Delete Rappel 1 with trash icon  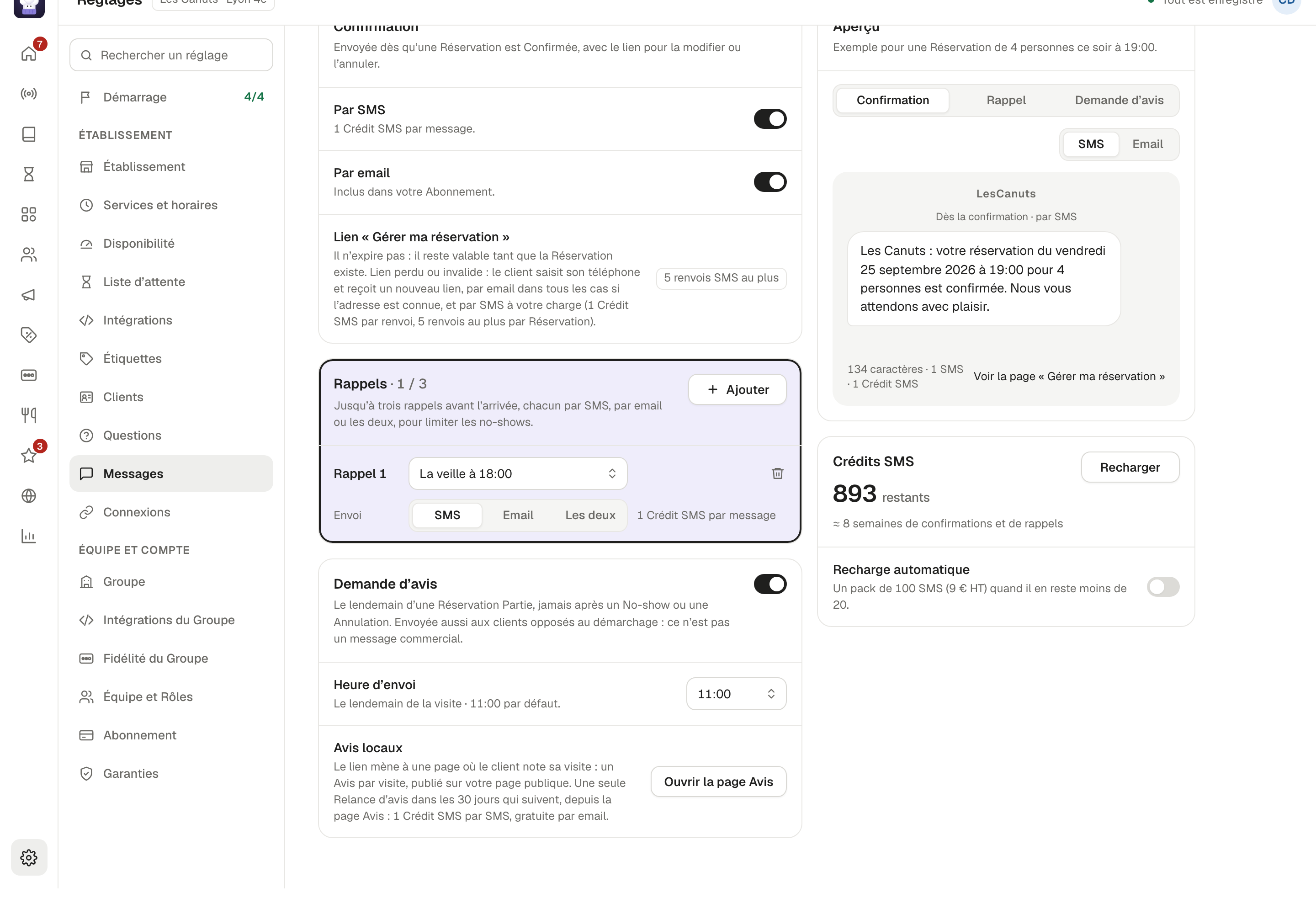pos(777,473)
